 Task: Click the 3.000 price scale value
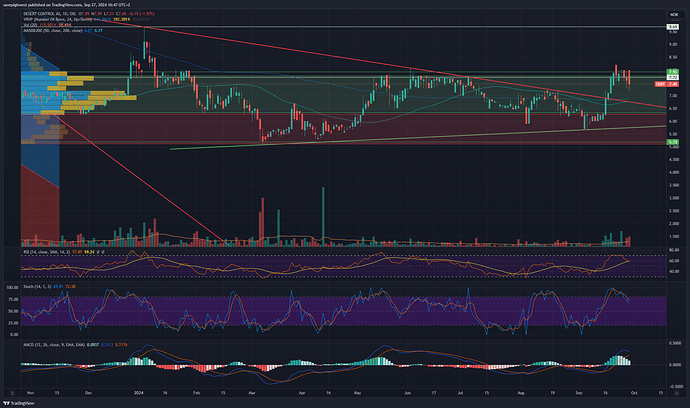(674, 198)
